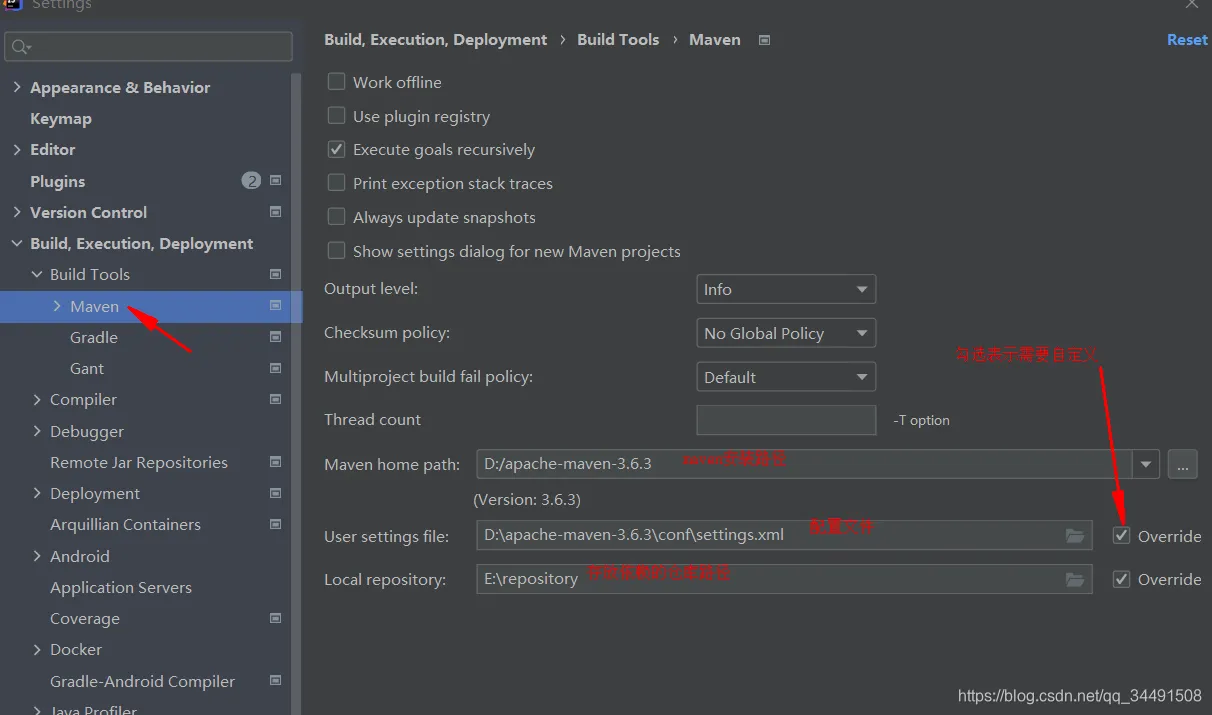Click project-level icon beside Coverage

[x=276, y=618]
